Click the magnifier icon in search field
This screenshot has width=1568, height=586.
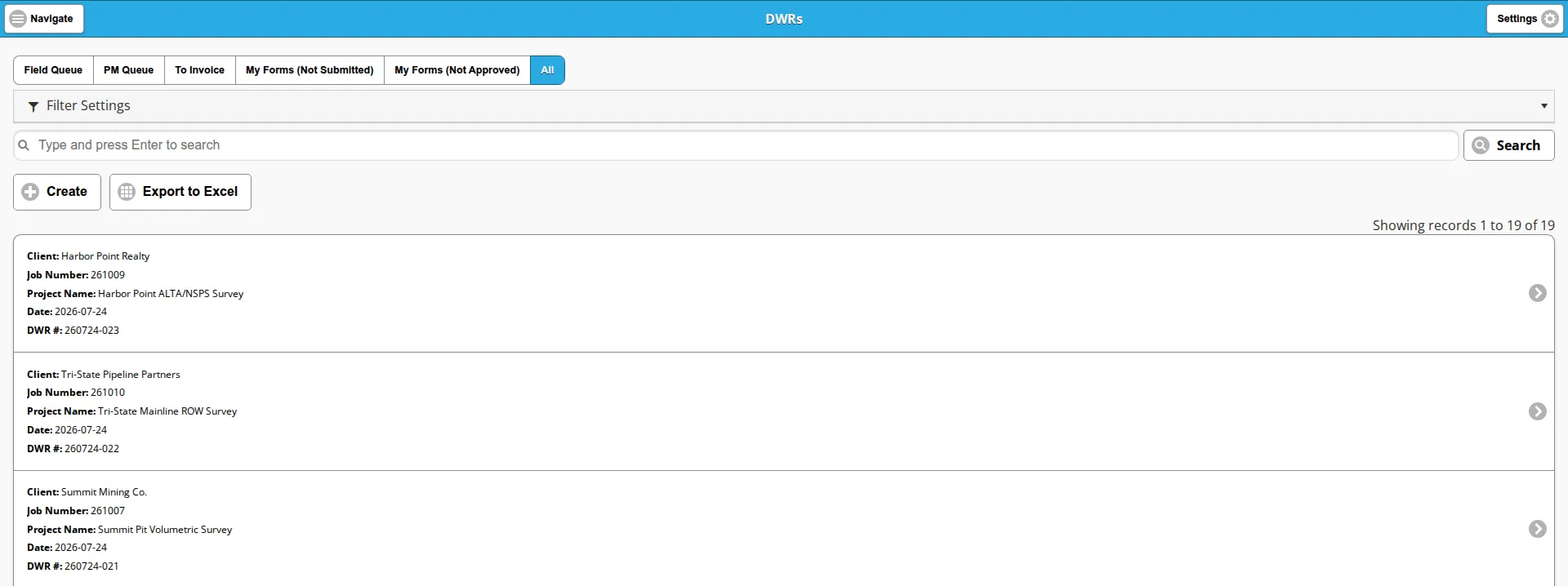tap(24, 145)
